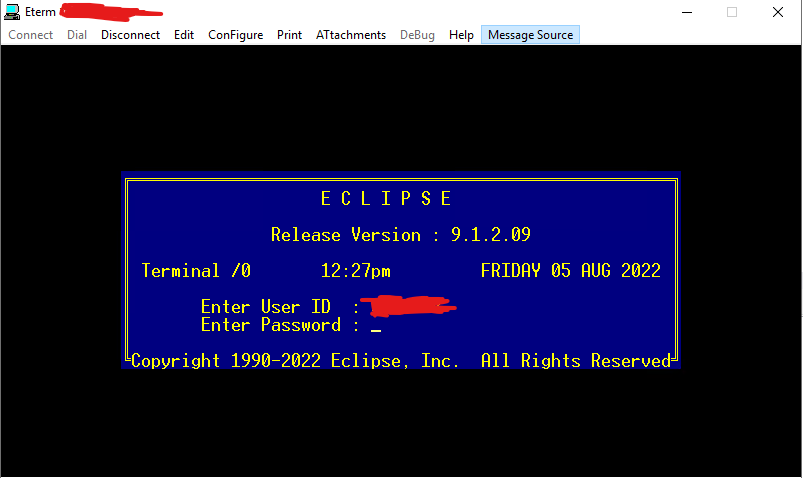803x478 pixels.
Task: Click the FRIDAY 05 AUG 2022 date
Action: (x=570, y=271)
